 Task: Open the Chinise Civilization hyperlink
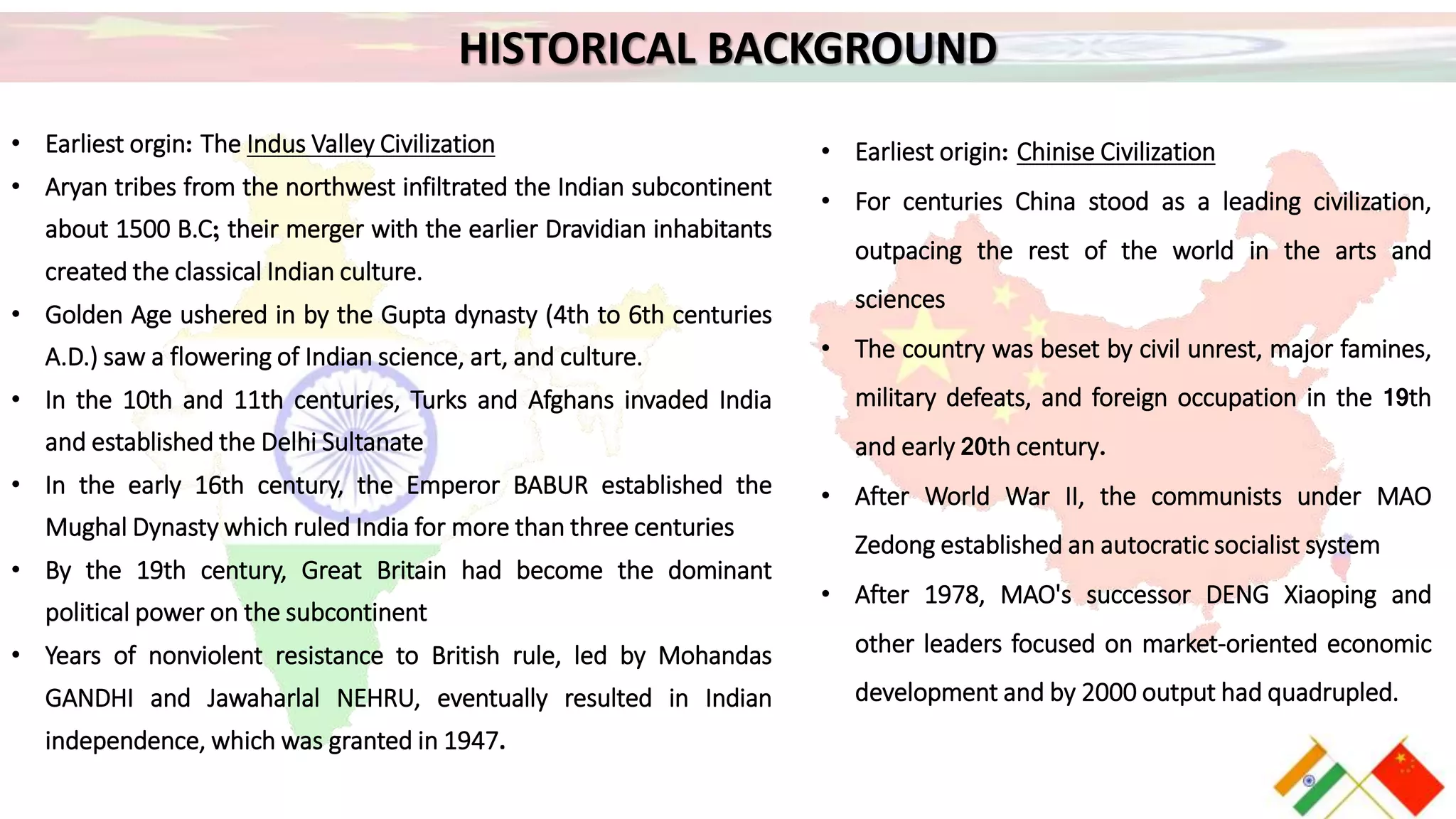coord(1115,152)
